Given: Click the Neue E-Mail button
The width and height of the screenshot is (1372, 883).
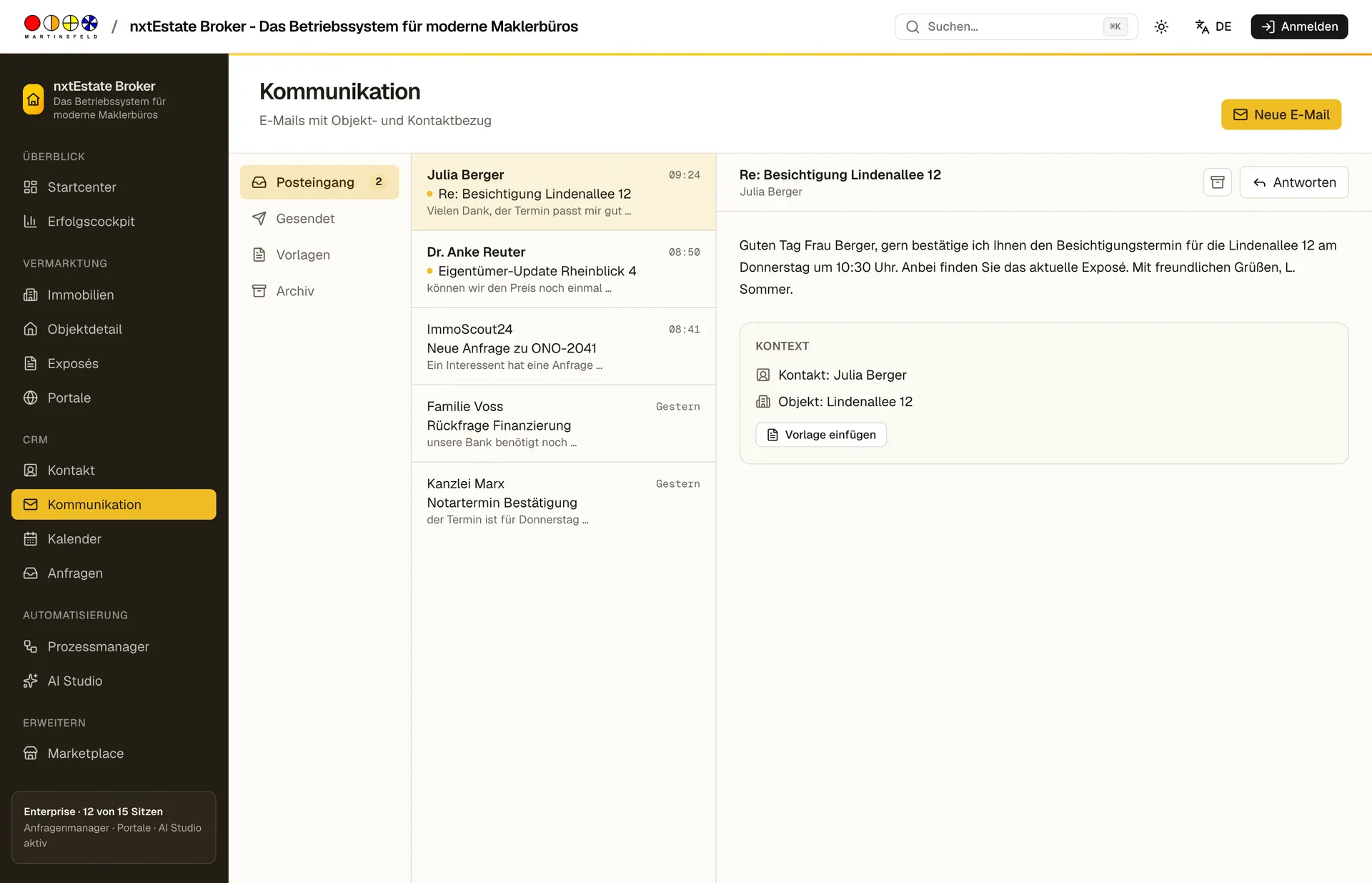Looking at the screenshot, I should (x=1281, y=114).
